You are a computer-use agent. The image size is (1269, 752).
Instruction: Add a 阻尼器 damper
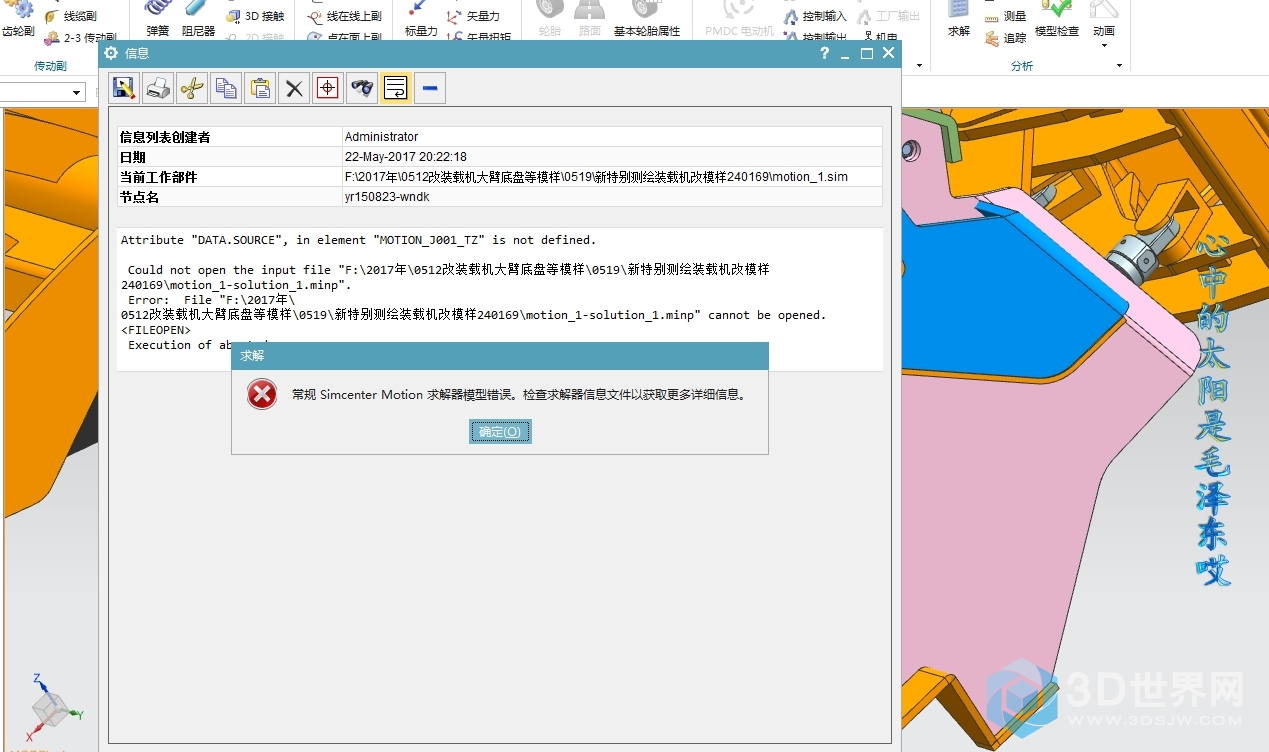198,19
